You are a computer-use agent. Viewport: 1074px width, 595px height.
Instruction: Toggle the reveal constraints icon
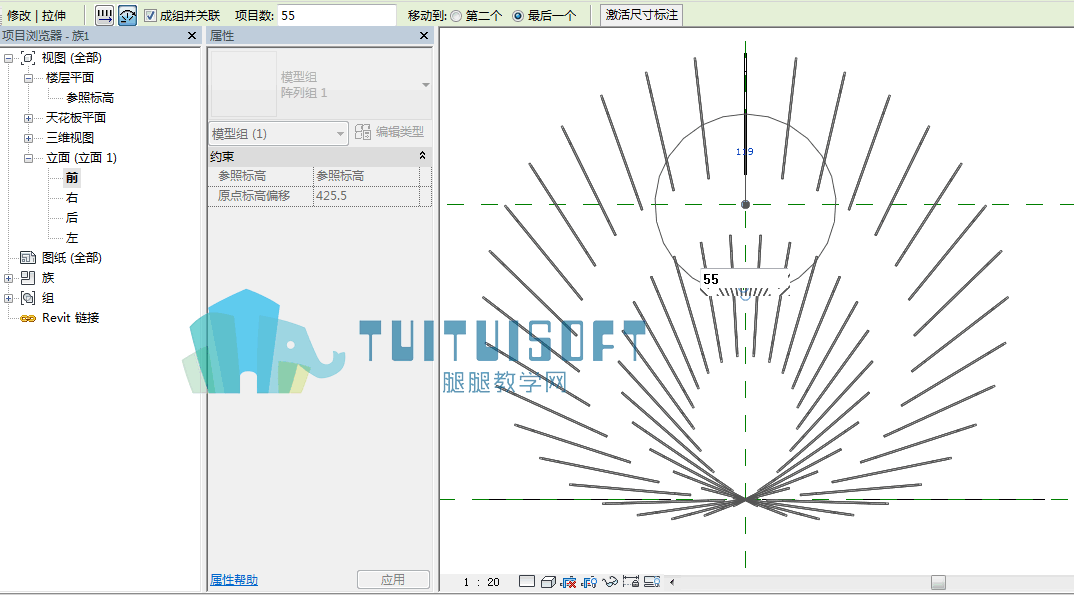coord(631,581)
